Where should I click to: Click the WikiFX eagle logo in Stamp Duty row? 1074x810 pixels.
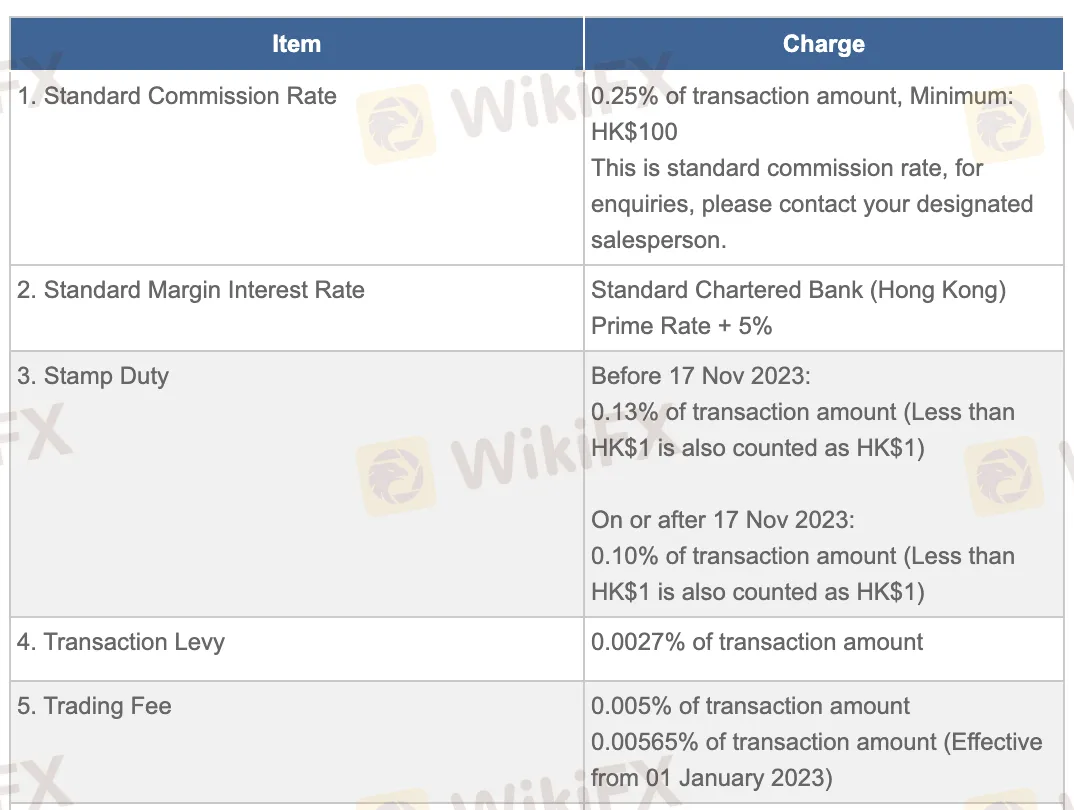click(395, 476)
